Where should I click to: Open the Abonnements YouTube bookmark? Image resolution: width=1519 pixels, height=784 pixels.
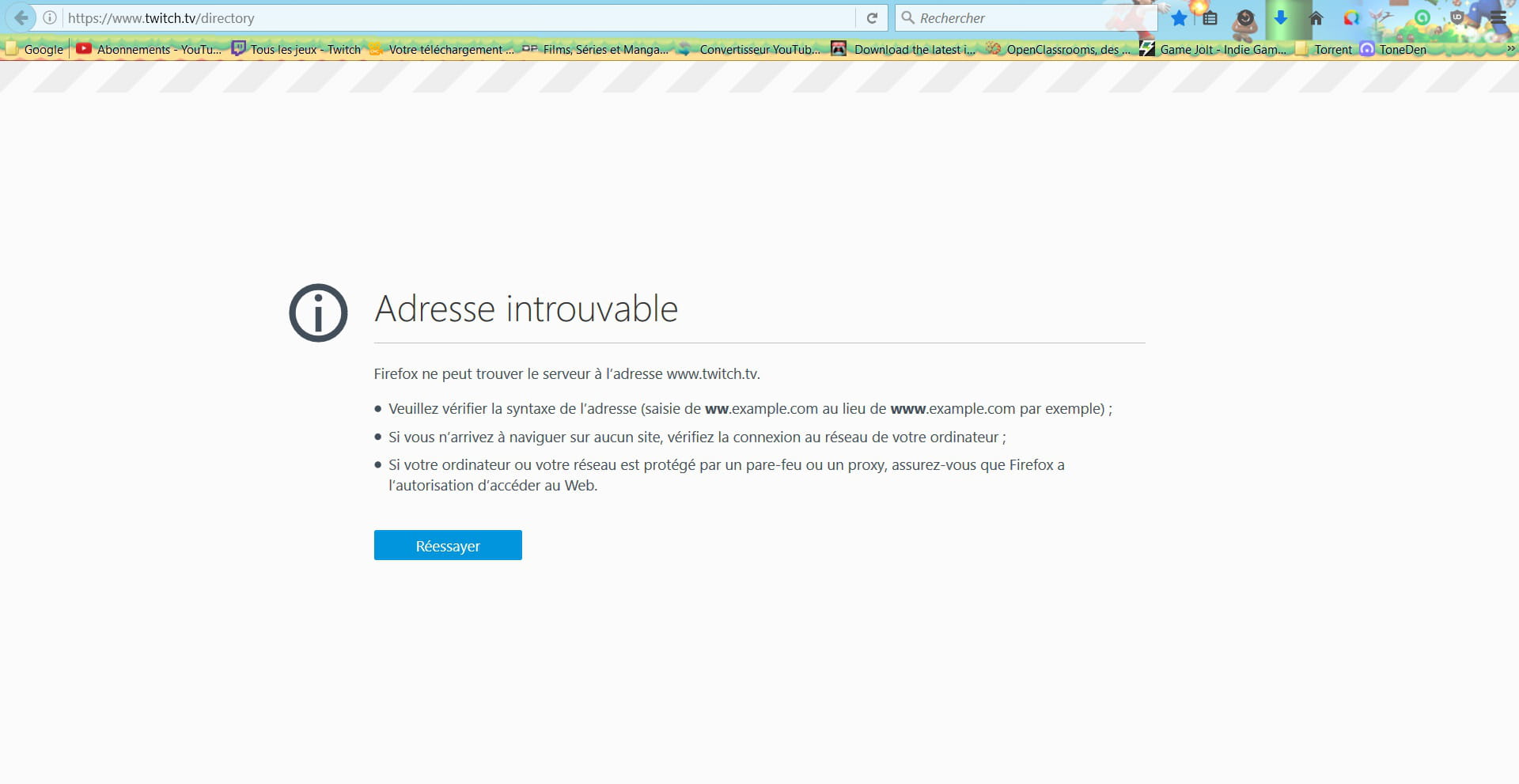coord(149,49)
